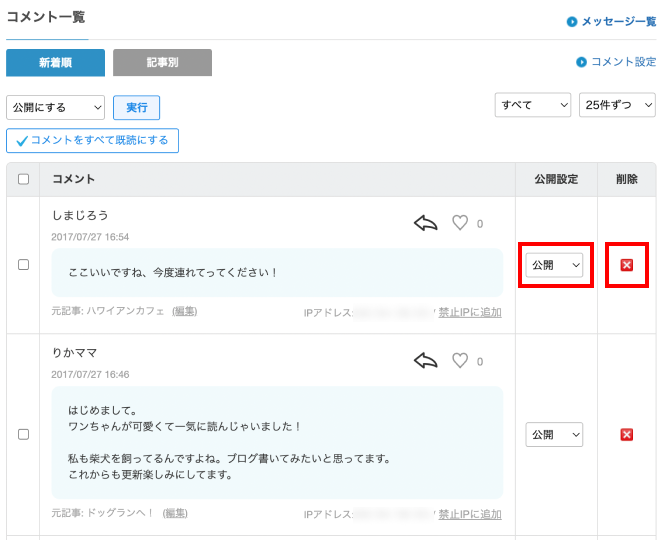
Task: Check the box for しまじろう's comment
Action: [23, 265]
